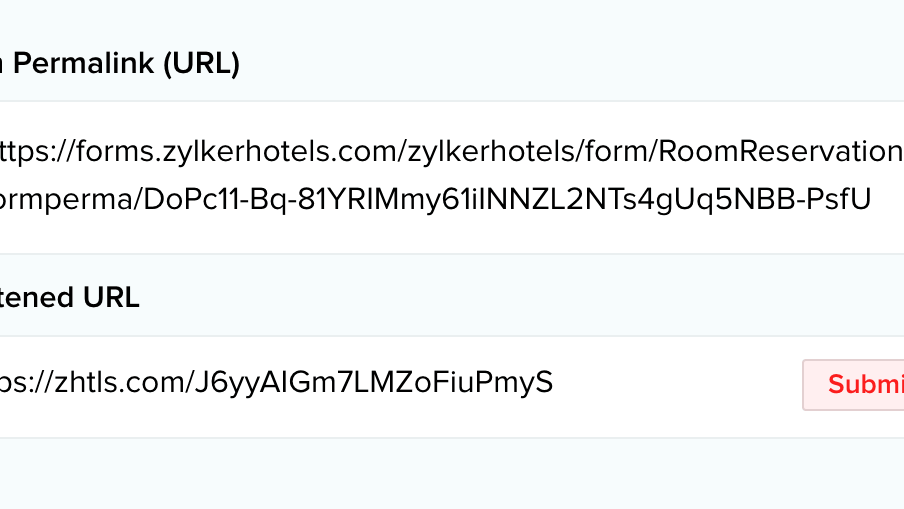The image size is (904, 509).
Task: Click the word URL in Shortened URL heading
Action: 112,297
